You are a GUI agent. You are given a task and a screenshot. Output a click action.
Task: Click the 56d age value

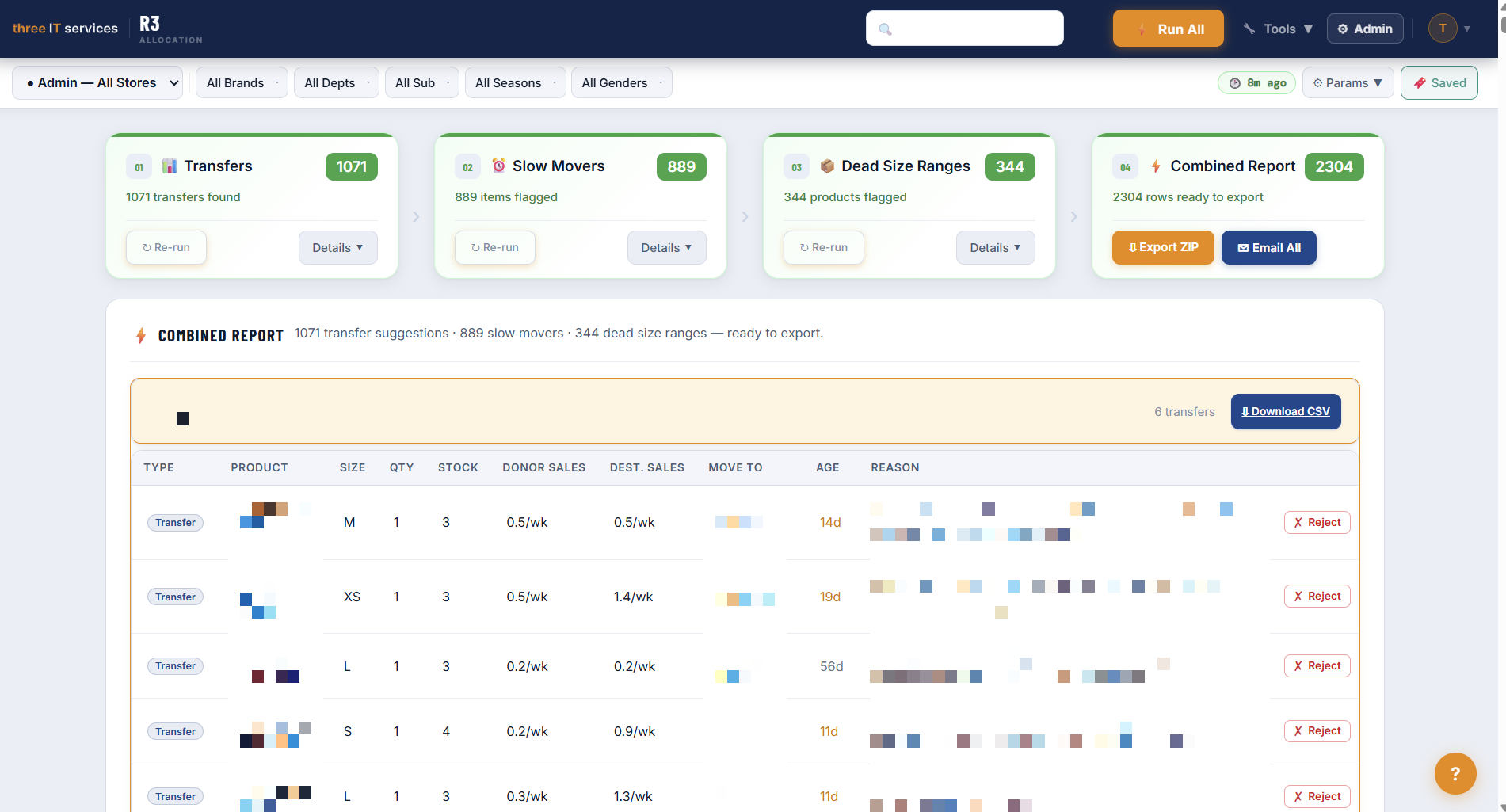pos(831,666)
